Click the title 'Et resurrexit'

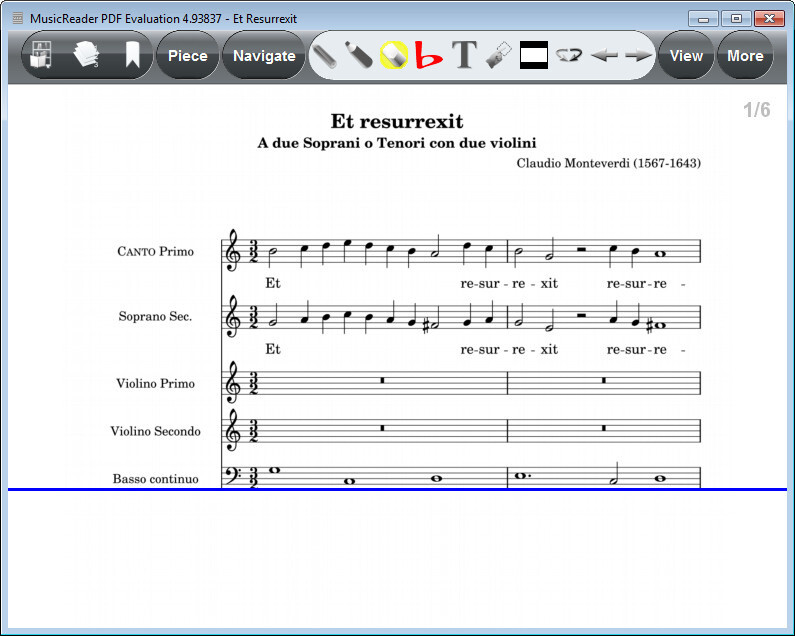click(x=397, y=121)
